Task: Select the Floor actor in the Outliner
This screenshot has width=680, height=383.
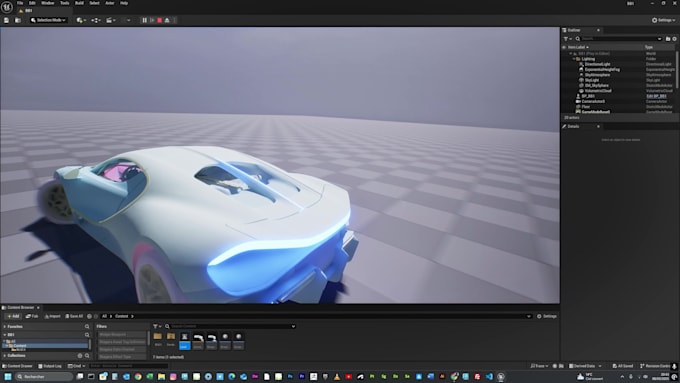Action: click(585, 107)
